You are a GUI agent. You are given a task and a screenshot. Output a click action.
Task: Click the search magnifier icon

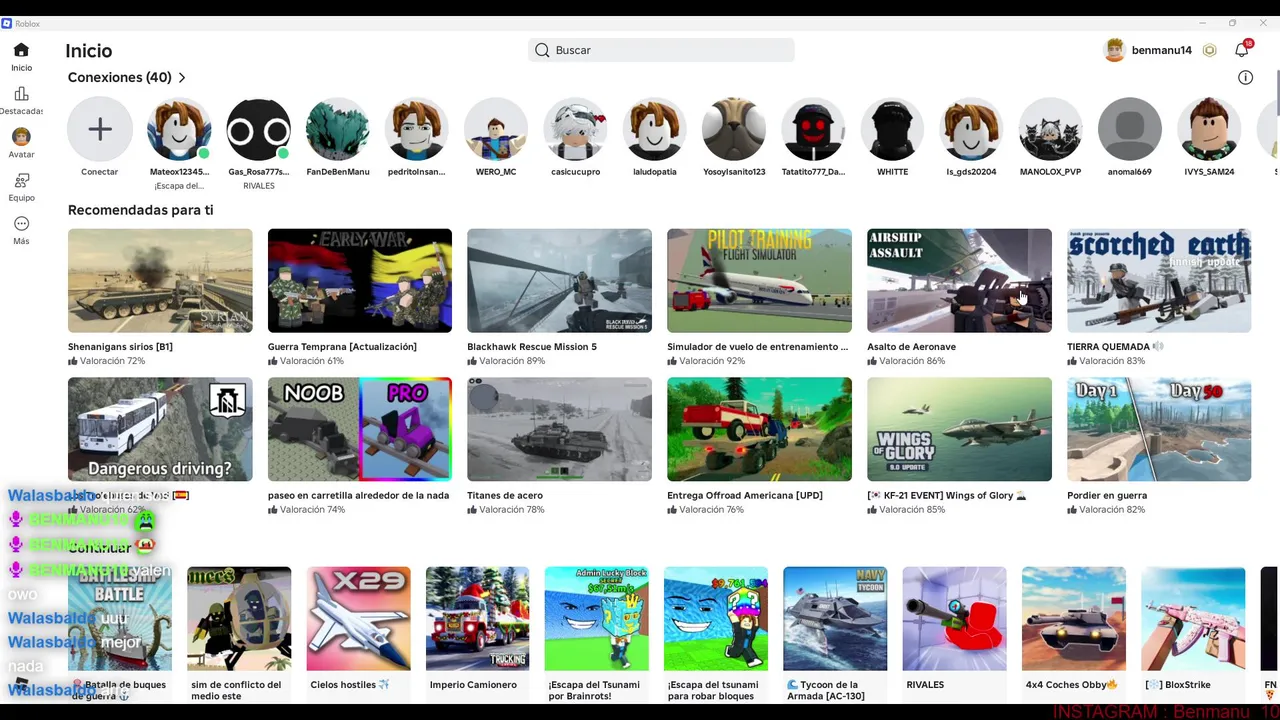[x=542, y=50]
